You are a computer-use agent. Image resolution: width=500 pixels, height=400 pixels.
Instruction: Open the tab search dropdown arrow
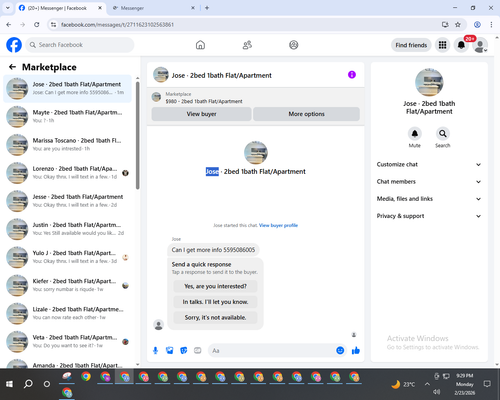click(8, 8)
